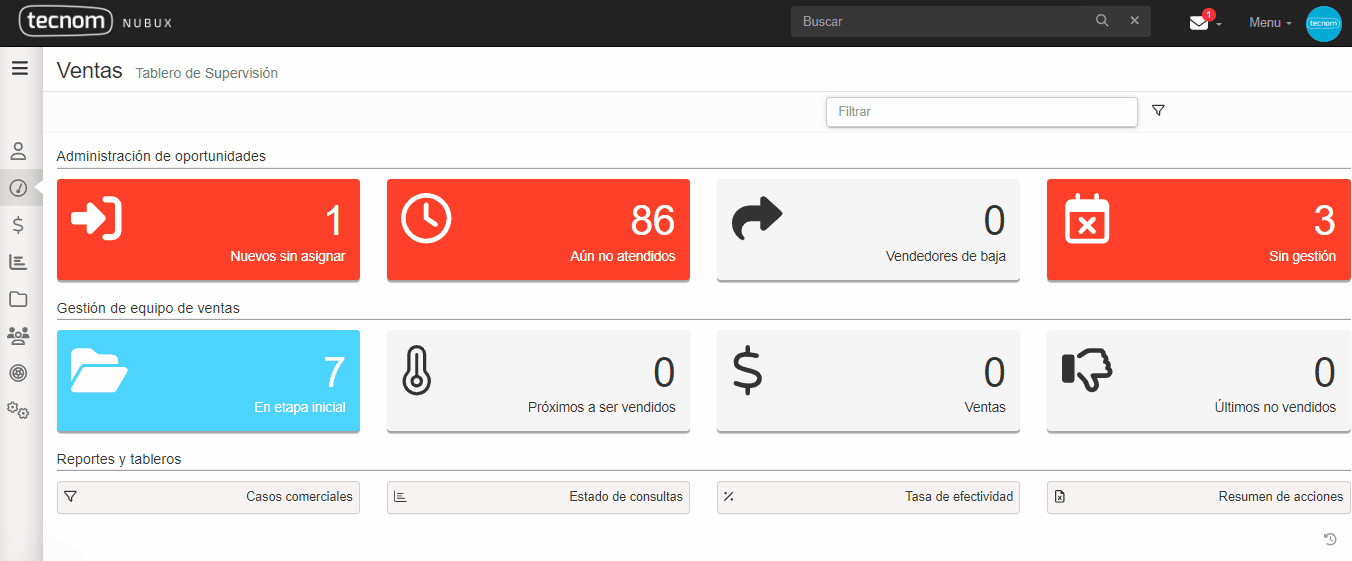This screenshot has width=1352, height=561.
Task: Open the Estado de consultas report
Action: pyautogui.click(x=538, y=497)
